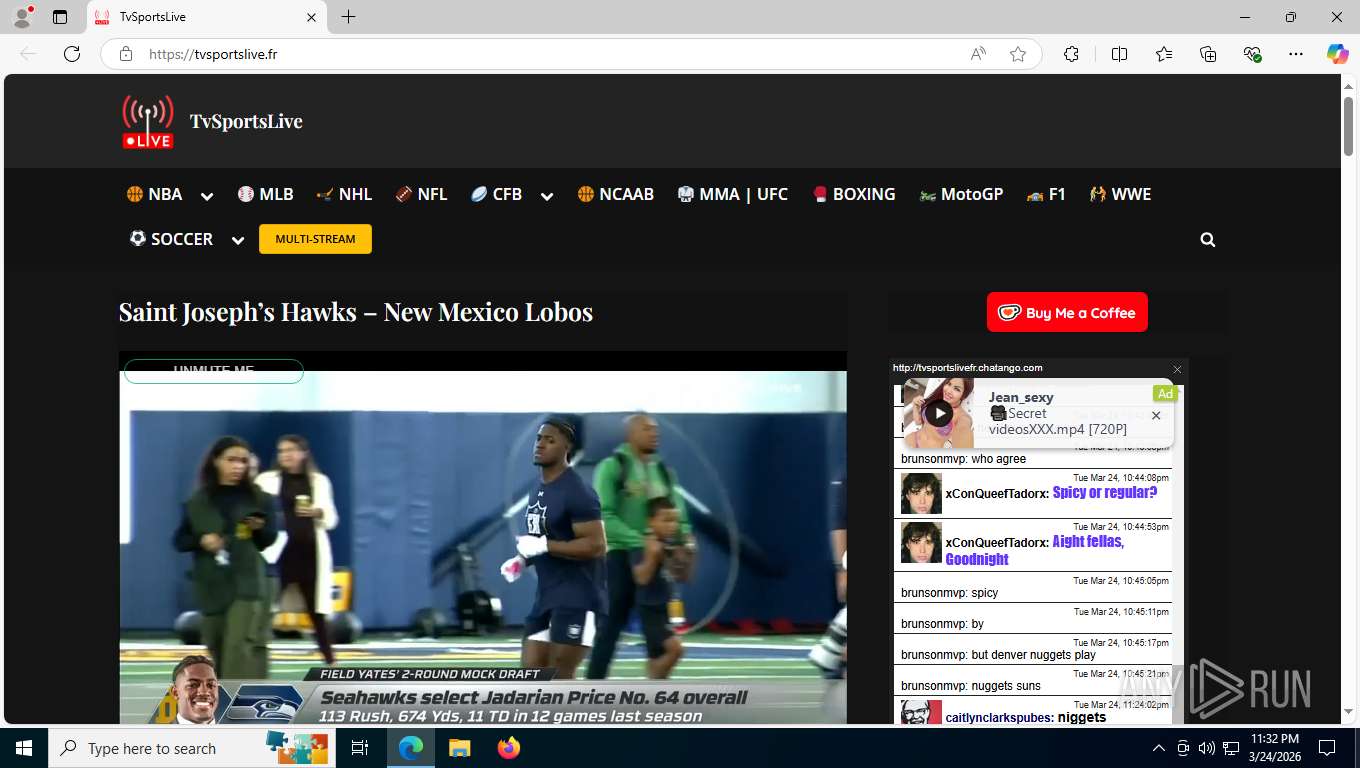Open Microsoft Edge from taskbar

(410, 748)
